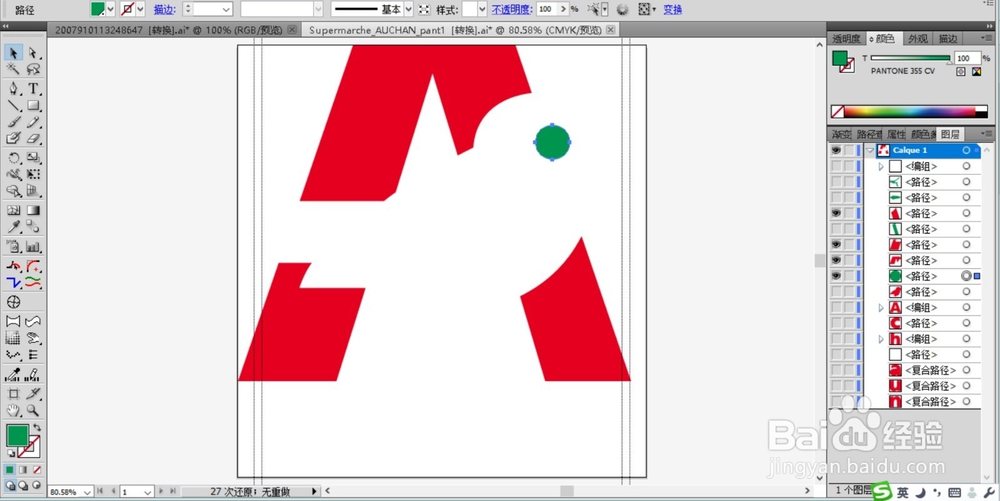The image size is (1000, 501).
Task: Open the stroke color dropdown in control bar
Action: (140, 9)
